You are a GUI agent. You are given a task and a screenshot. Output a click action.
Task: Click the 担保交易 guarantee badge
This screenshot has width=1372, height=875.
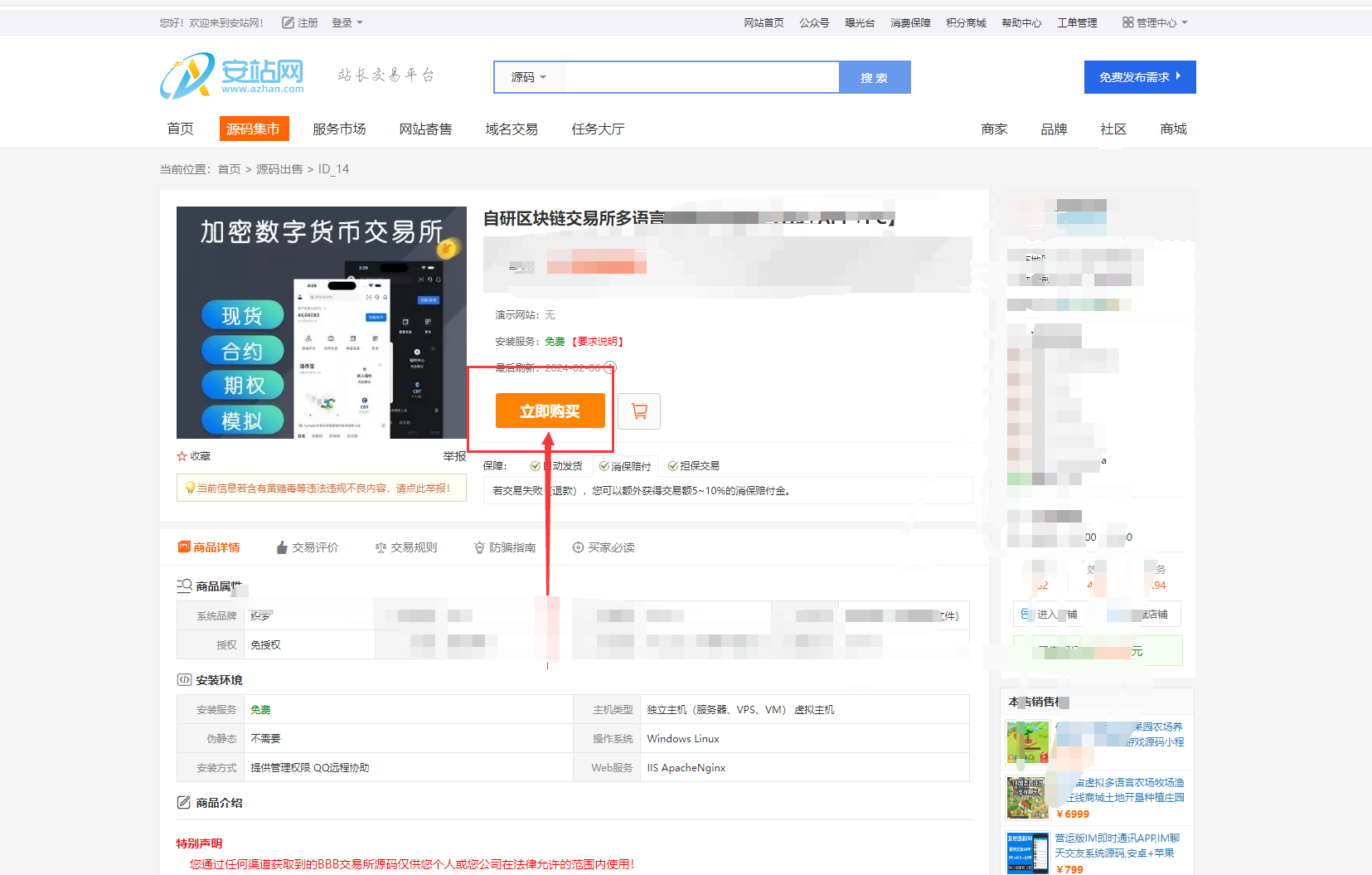coord(694,466)
